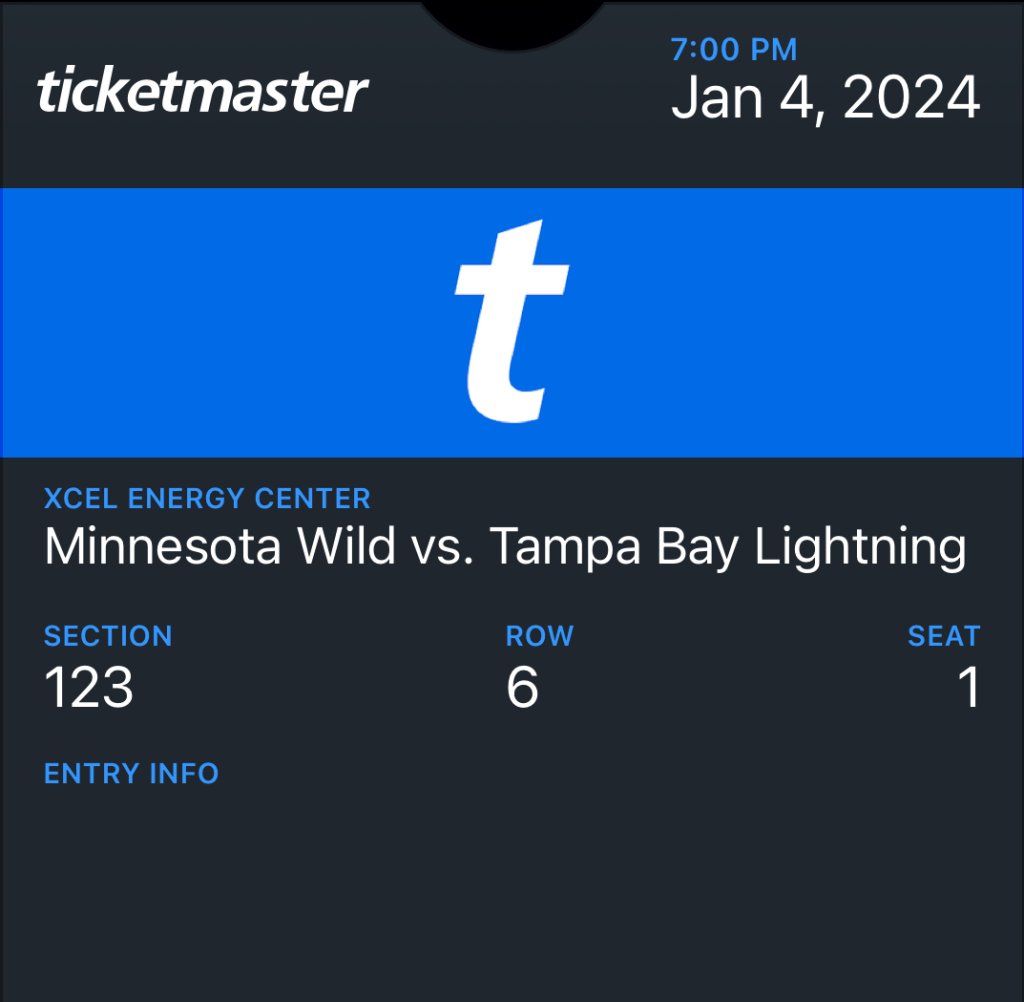1024x1002 pixels.
Task: Click the "PM" in the event time
Action: pyautogui.click(x=774, y=49)
